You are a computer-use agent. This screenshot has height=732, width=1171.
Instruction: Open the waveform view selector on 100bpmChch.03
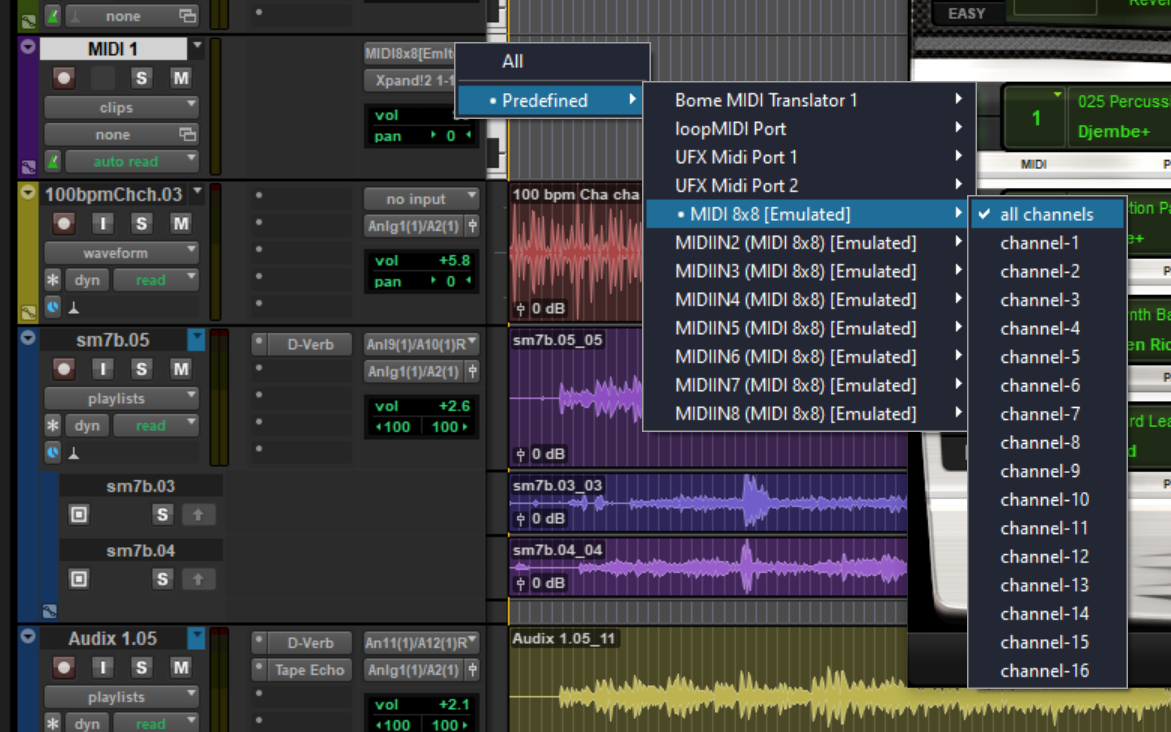[120, 253]
